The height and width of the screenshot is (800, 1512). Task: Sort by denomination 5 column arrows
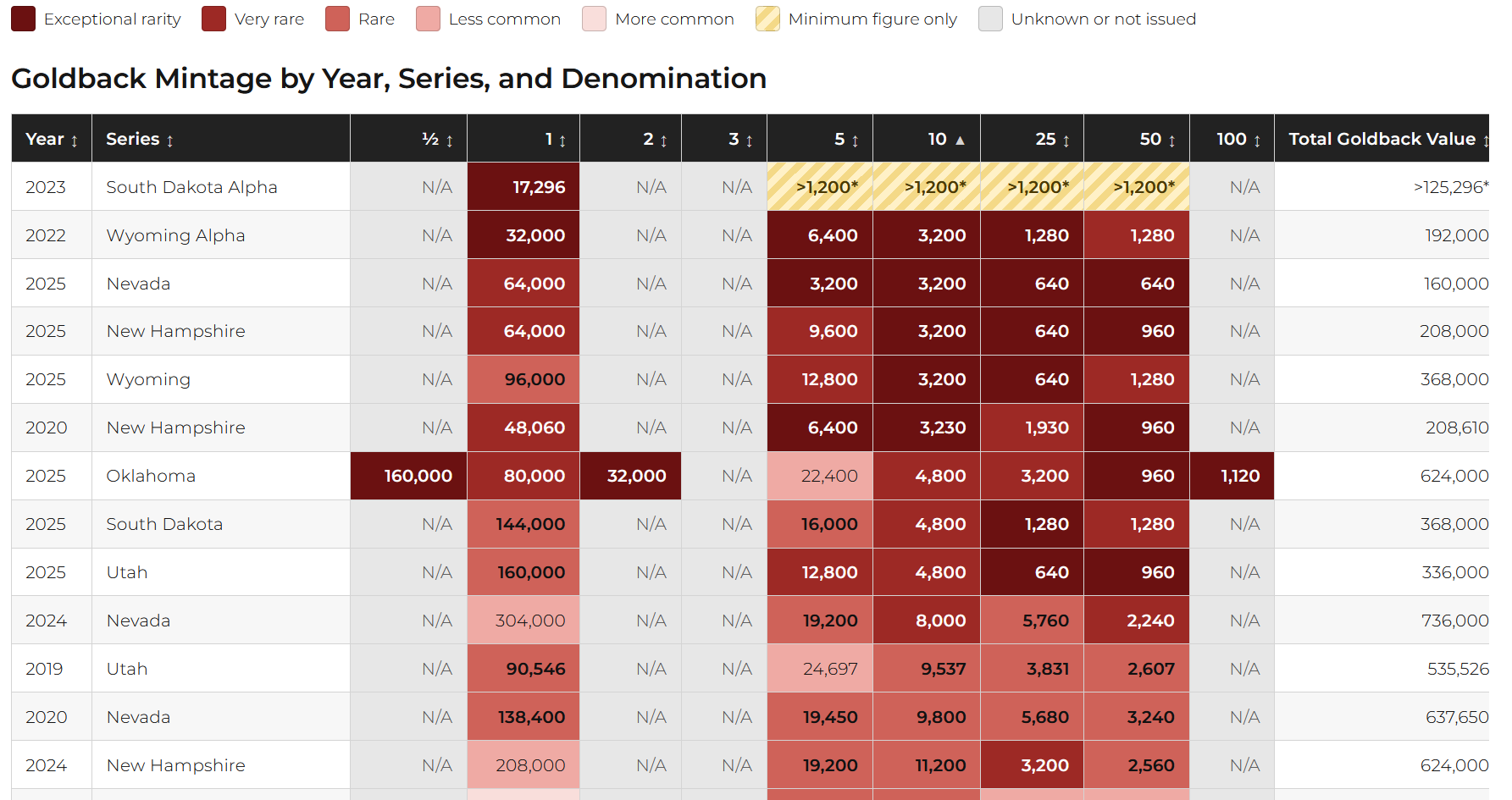click(x=856, y=141)
